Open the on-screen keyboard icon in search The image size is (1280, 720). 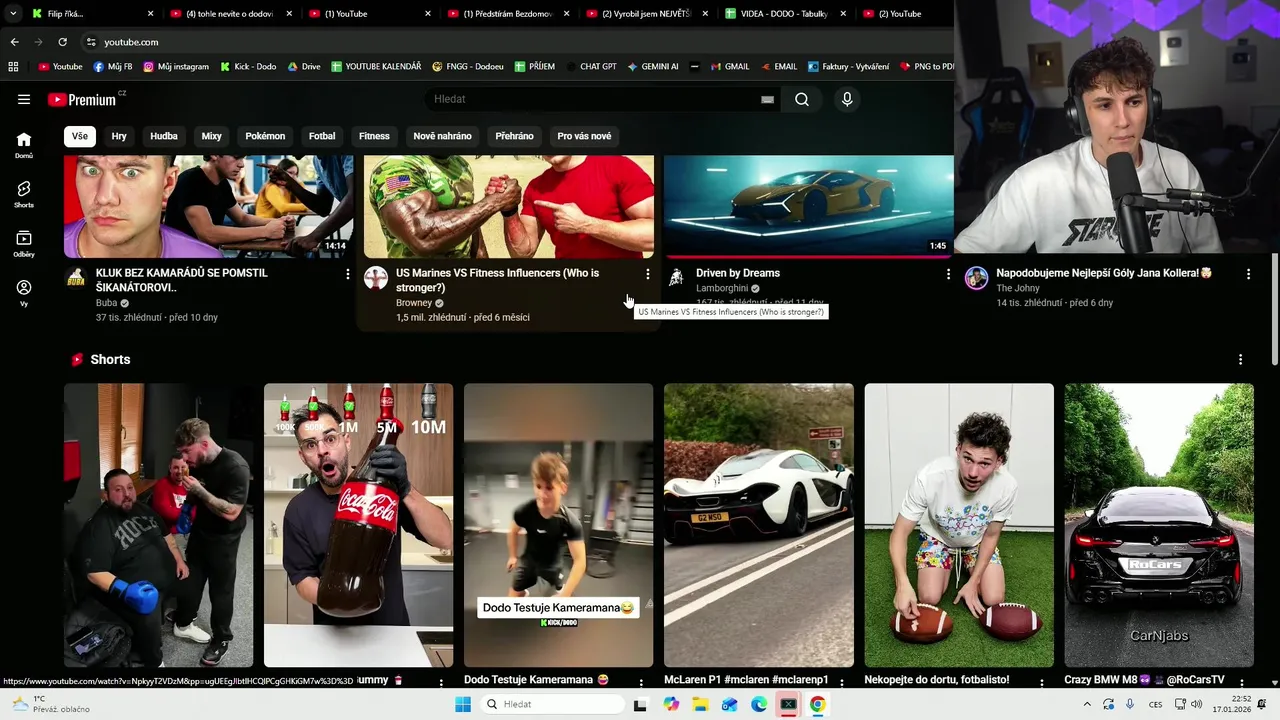pos(767,99)
